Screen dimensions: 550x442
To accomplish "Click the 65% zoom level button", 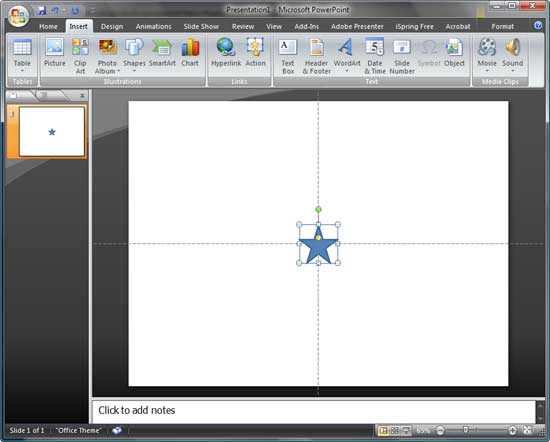I will coord(423,430).
